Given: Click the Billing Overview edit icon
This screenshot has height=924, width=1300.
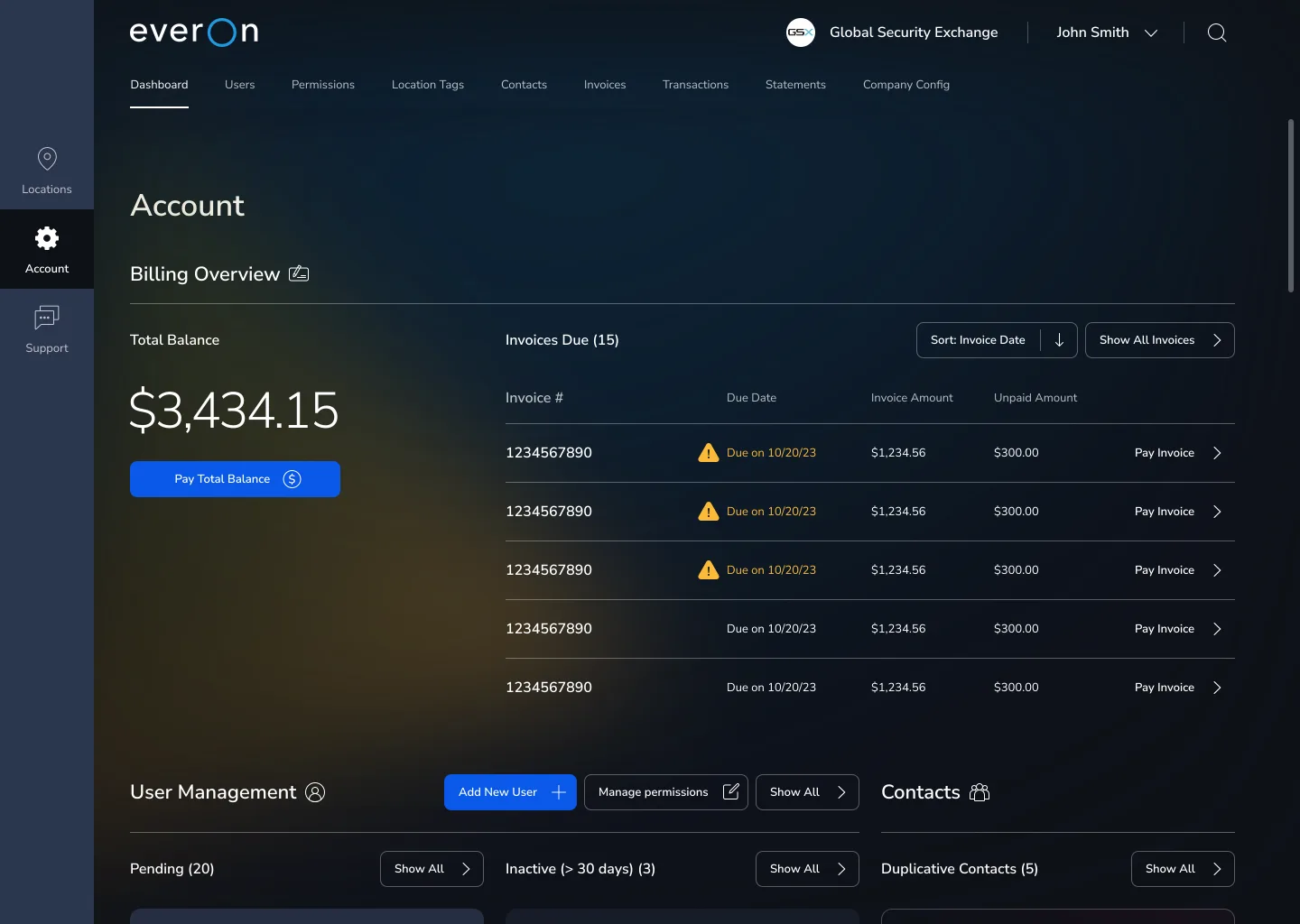Looking at the screenshot, I should pyautogui.click(x=299, y=273).
